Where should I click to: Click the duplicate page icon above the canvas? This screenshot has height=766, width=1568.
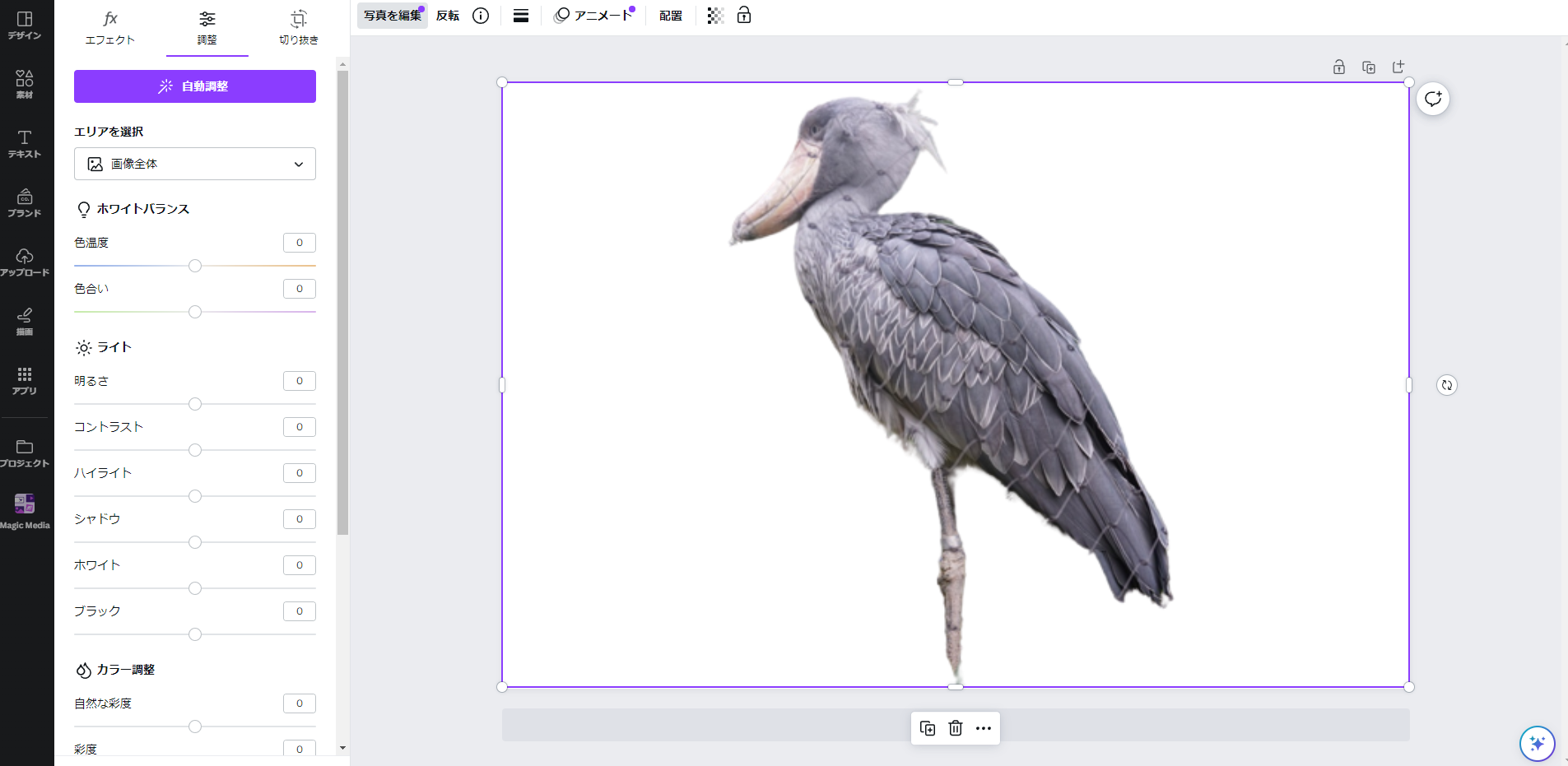[1369, 67]
